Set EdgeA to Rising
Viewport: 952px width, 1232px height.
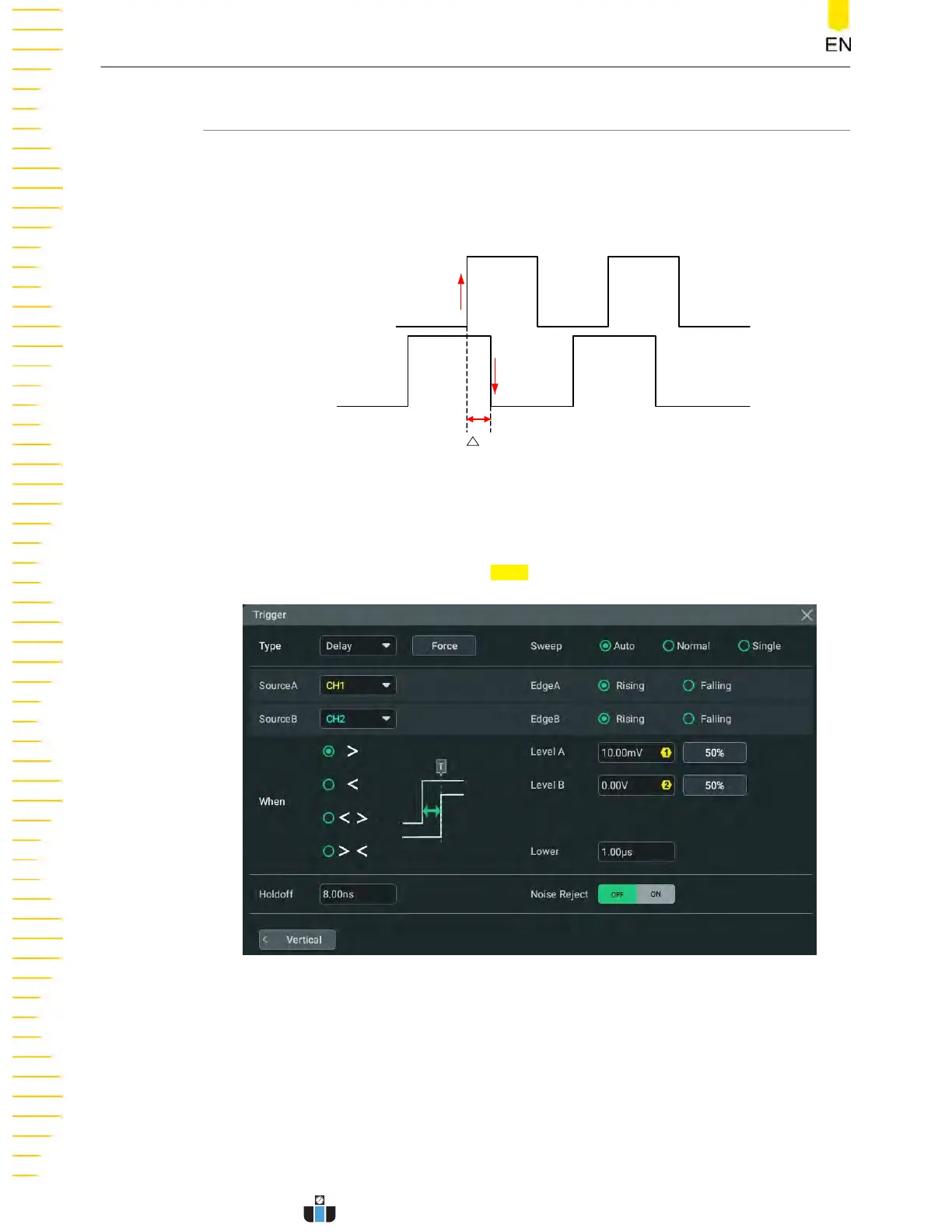pos(621,685)
